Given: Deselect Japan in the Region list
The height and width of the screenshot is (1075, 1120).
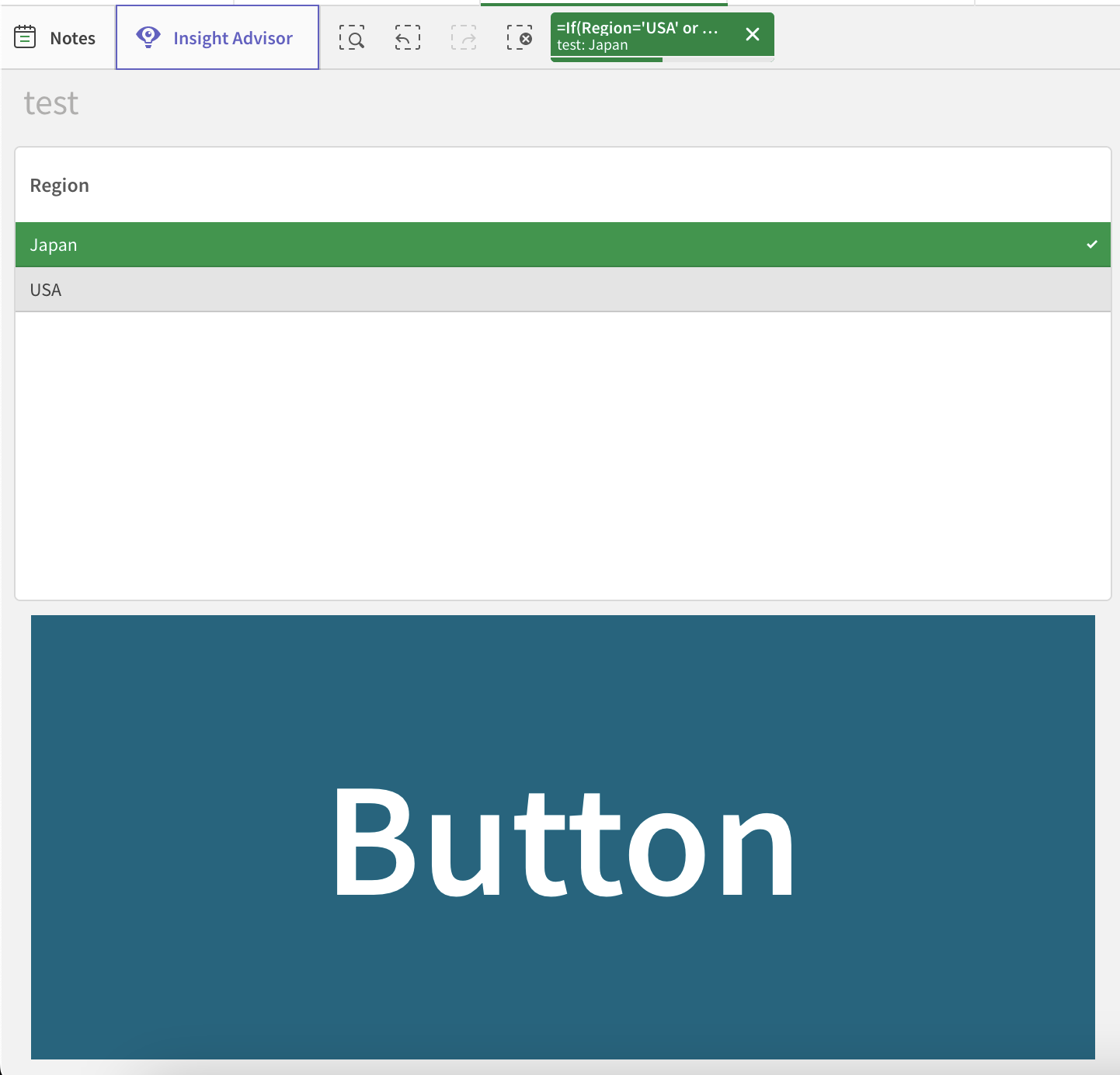Looking at the screenshot, I should (311, 244).
